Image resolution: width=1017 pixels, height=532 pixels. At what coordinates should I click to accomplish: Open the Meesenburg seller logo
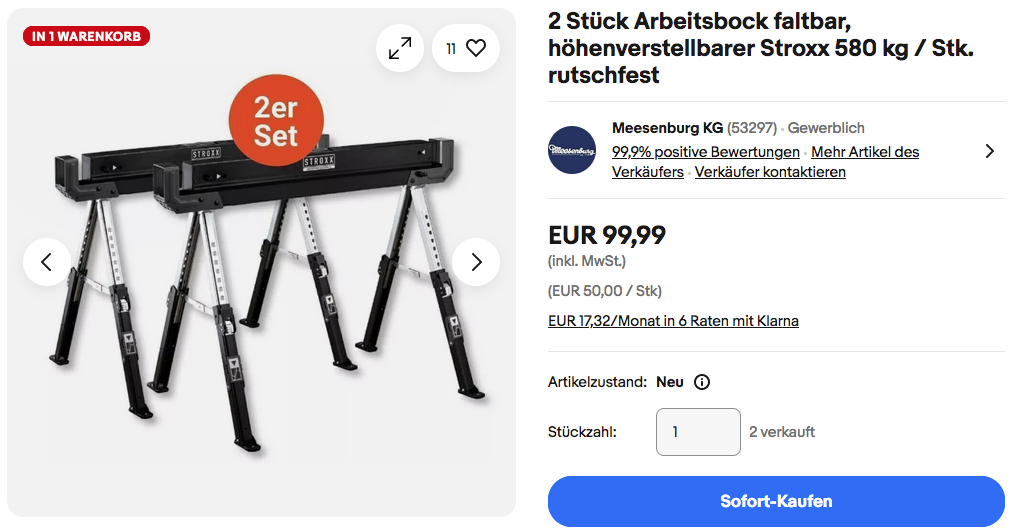coord(572,150)
